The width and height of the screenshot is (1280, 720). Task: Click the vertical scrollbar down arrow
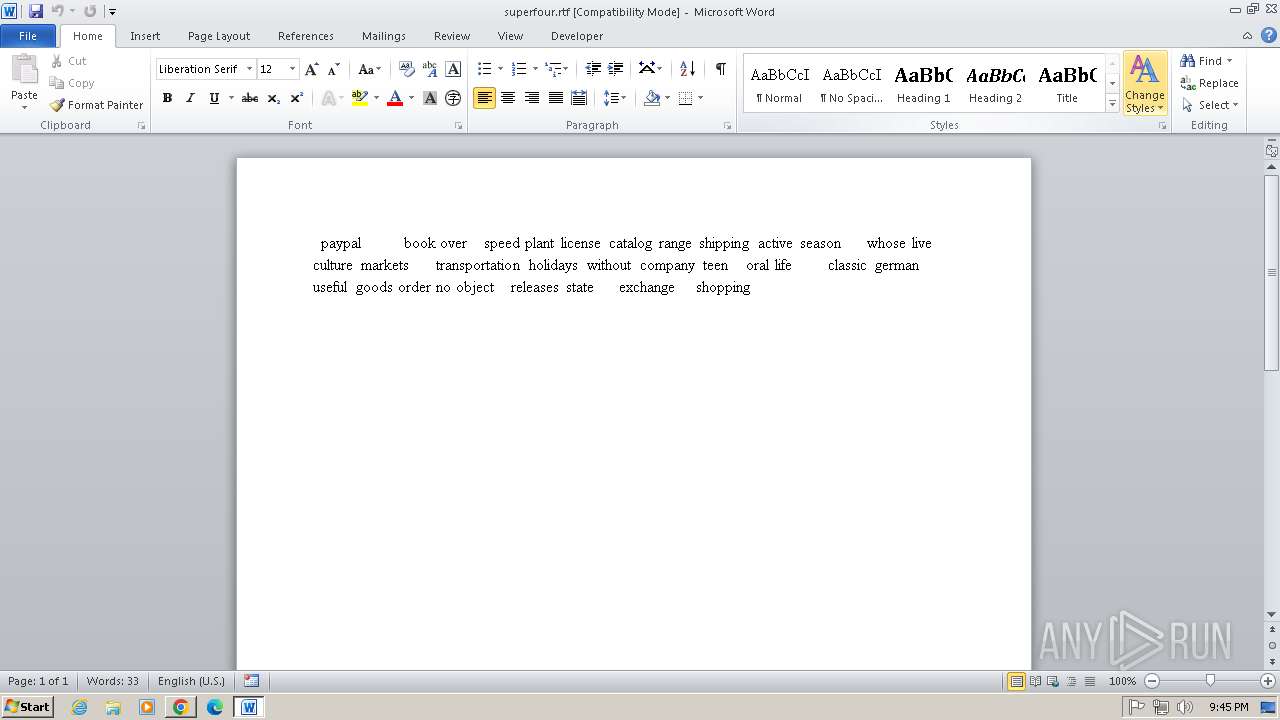[x=1272, y=615]
